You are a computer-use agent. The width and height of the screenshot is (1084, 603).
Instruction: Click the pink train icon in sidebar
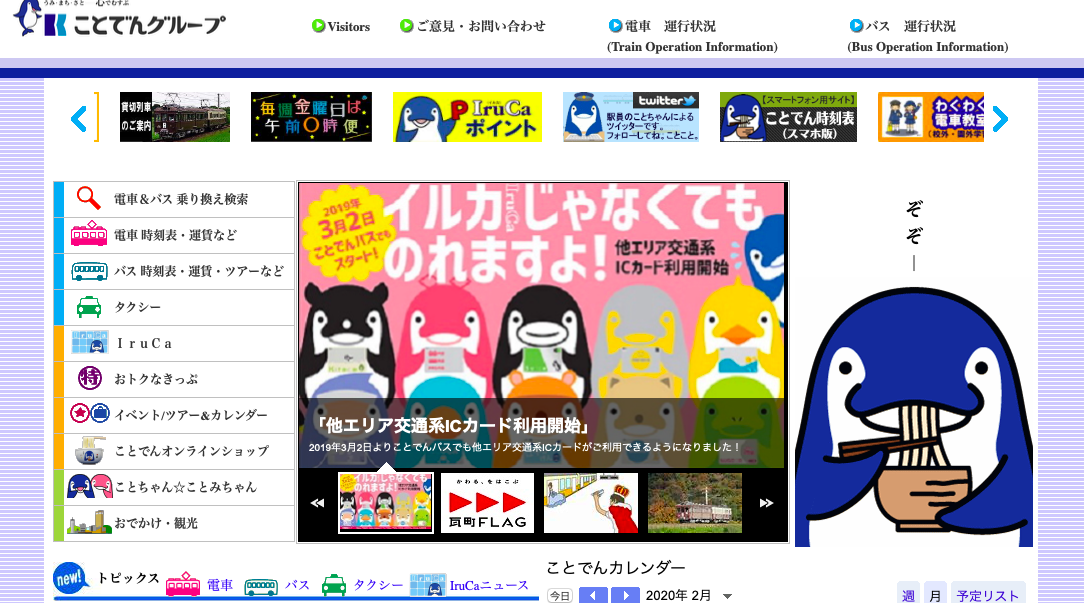[x=88, y=234]
